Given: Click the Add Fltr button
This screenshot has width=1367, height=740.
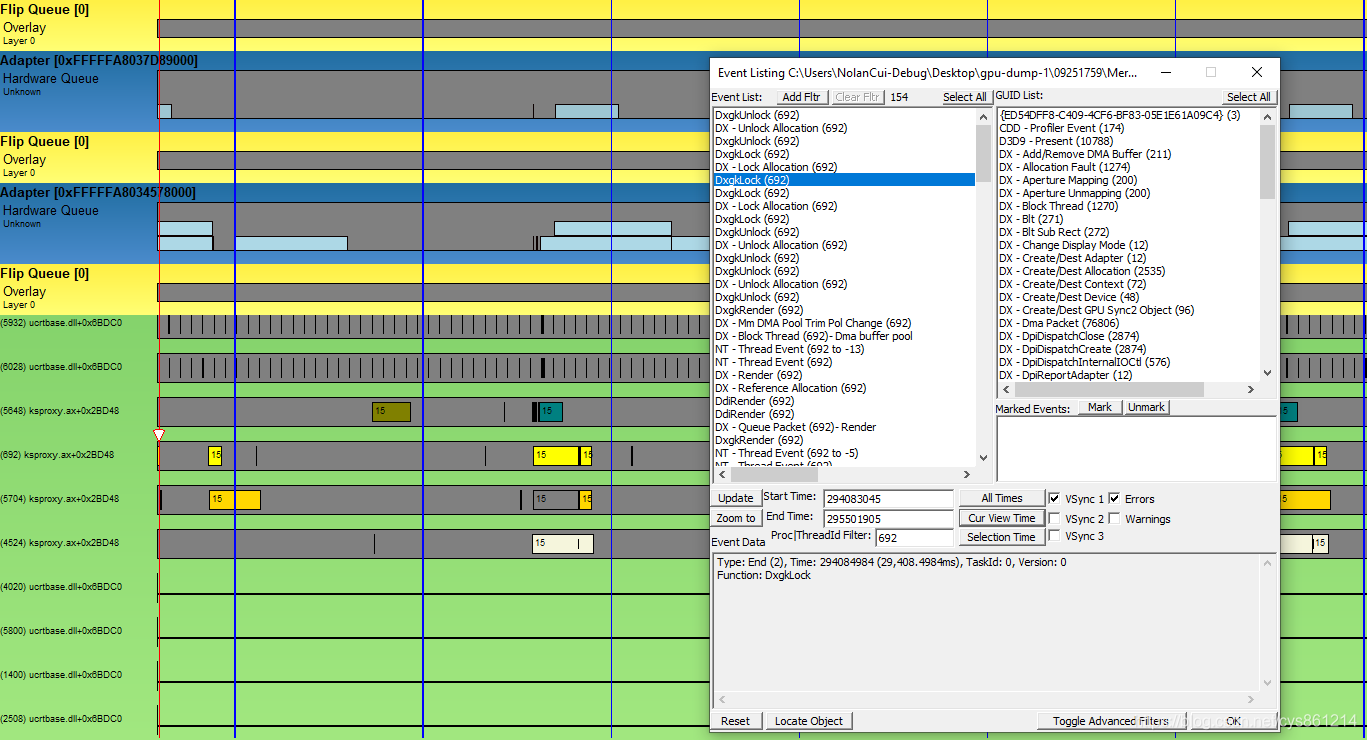Looking at the screenshot, I should point(800,97).
